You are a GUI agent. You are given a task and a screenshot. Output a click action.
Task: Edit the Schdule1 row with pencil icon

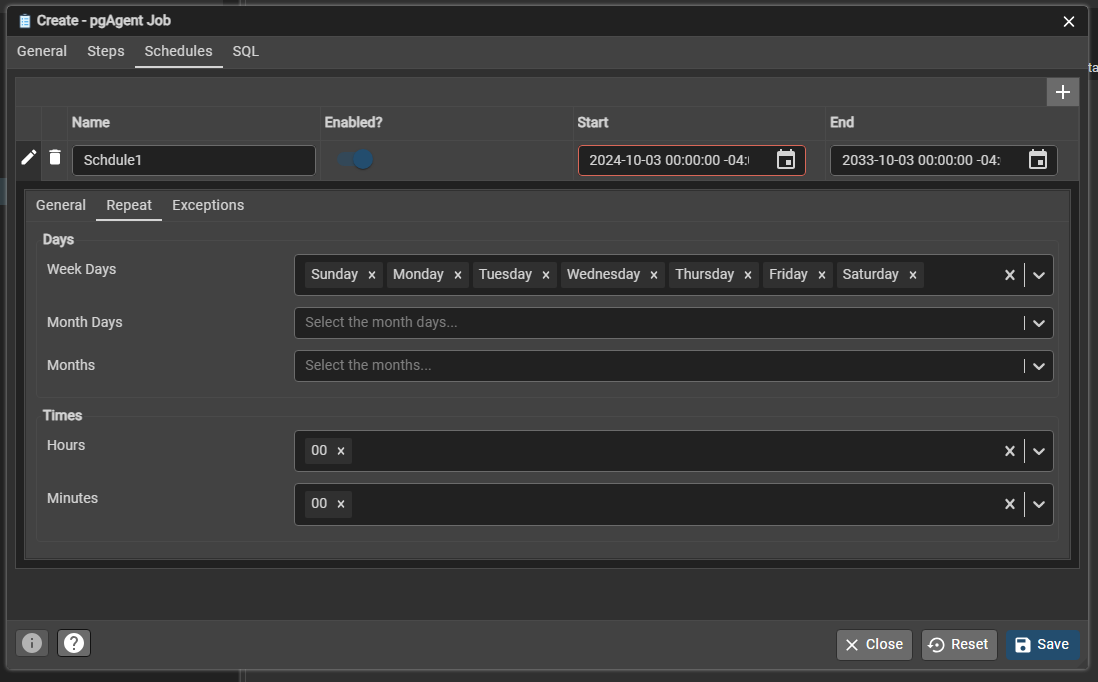(x=28, y=158)
